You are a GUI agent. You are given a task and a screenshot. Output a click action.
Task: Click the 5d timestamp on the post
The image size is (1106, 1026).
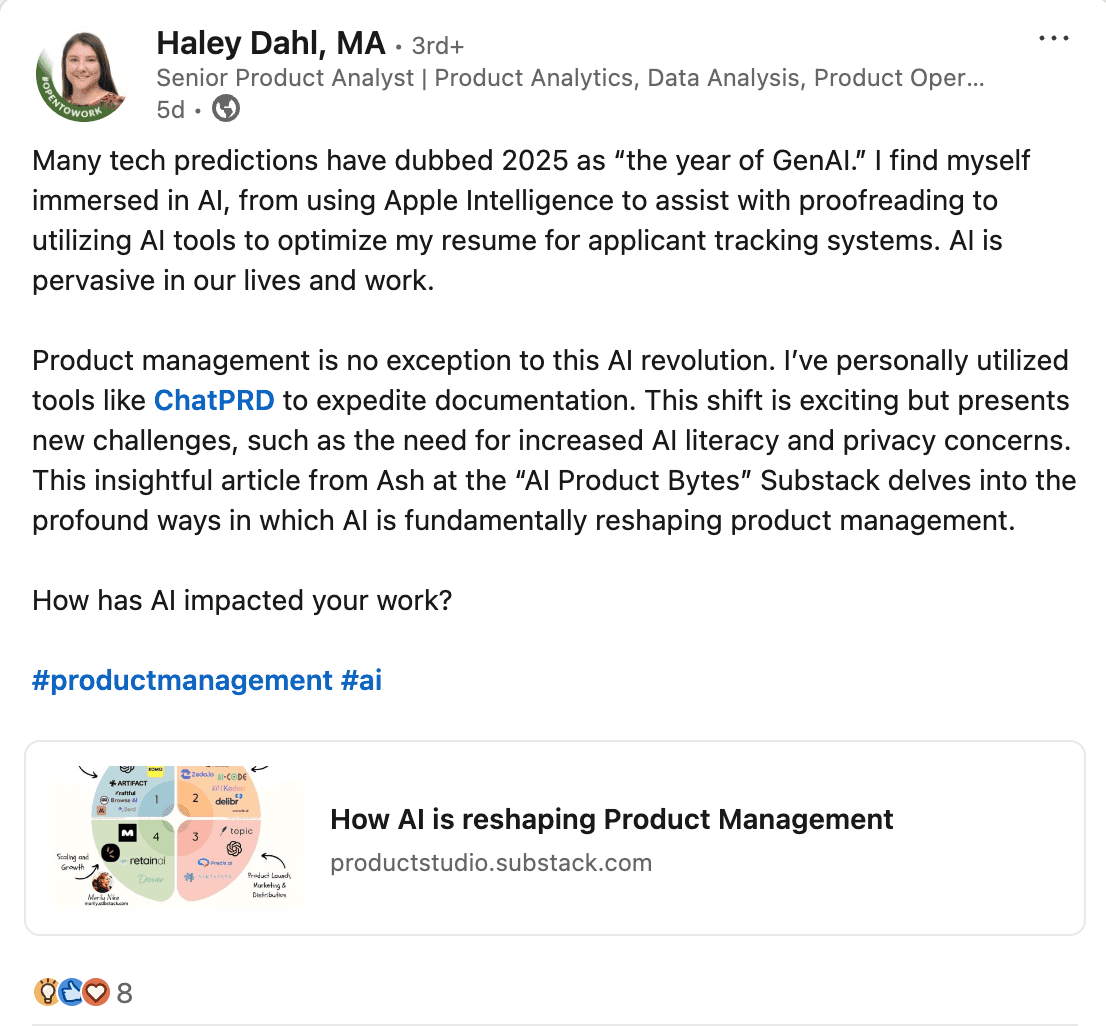pyautogui.click(x=170, y=109)
